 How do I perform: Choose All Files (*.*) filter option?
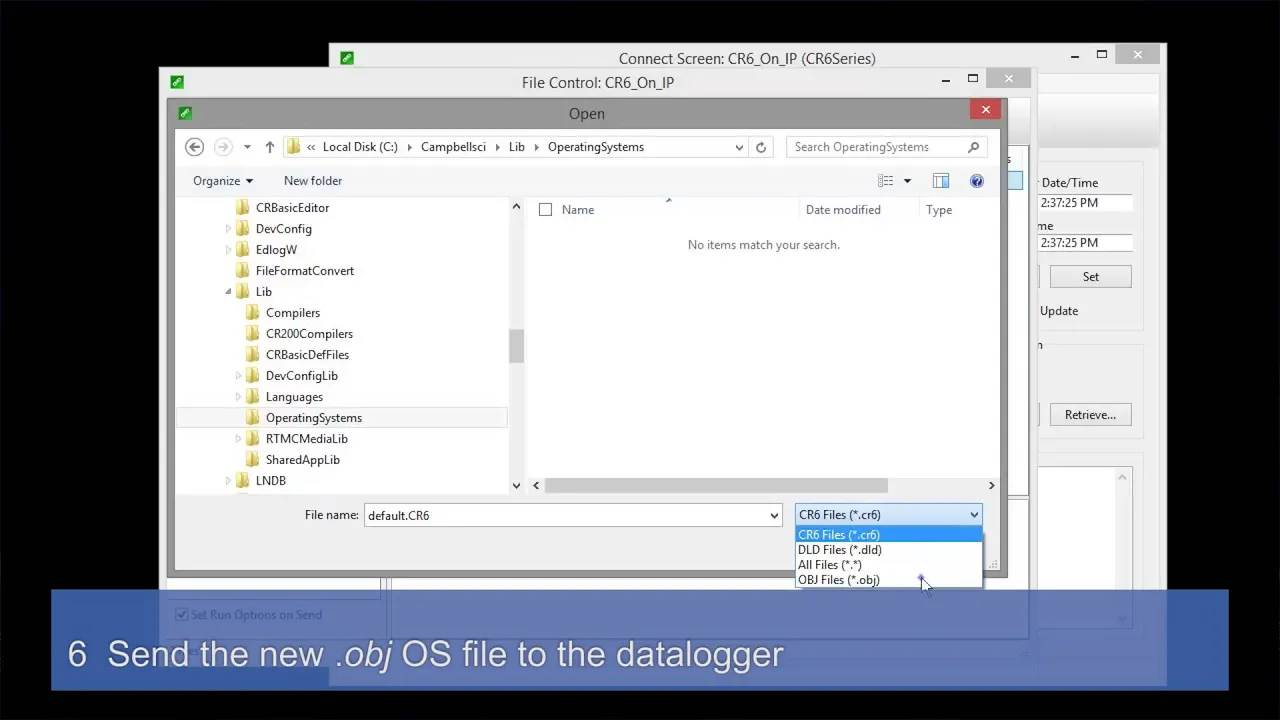pos(889,565)
